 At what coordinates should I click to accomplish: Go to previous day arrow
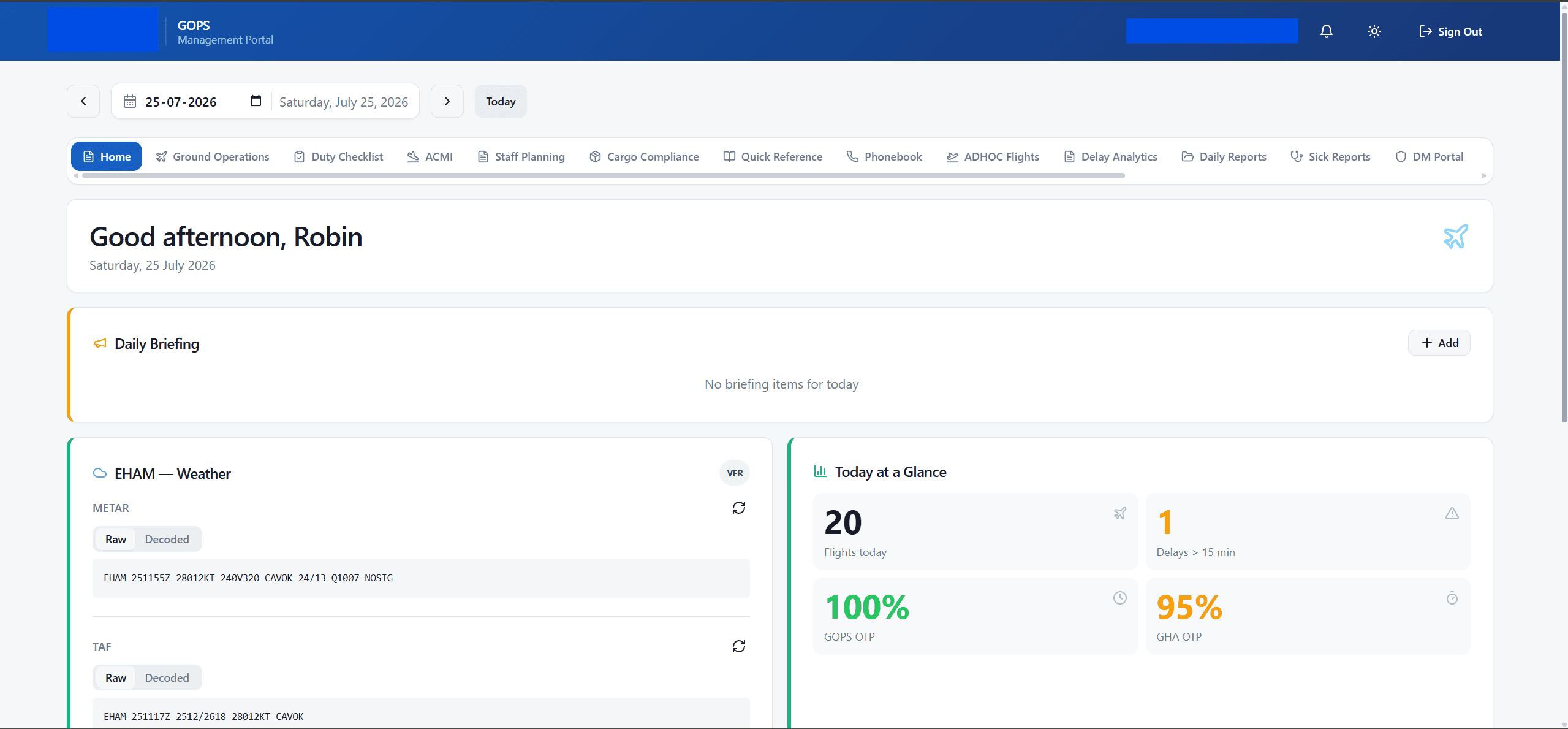[83, 101]
